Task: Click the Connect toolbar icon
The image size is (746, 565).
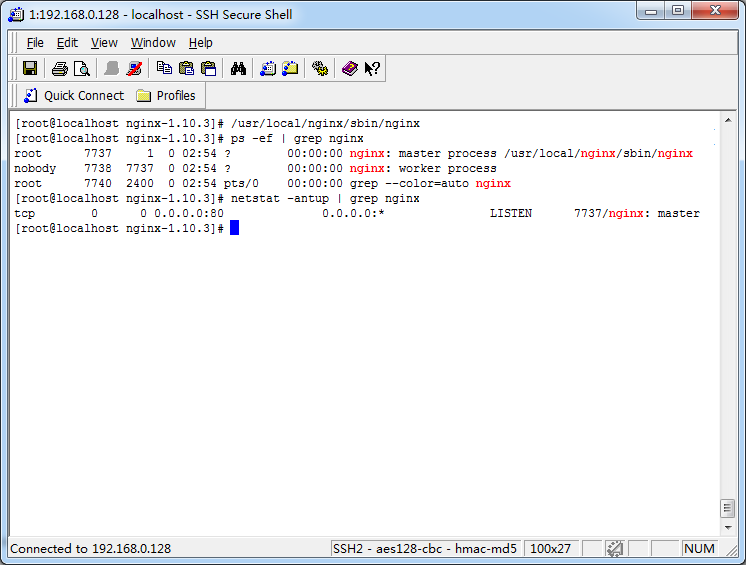Action: (x=111, y=68)
